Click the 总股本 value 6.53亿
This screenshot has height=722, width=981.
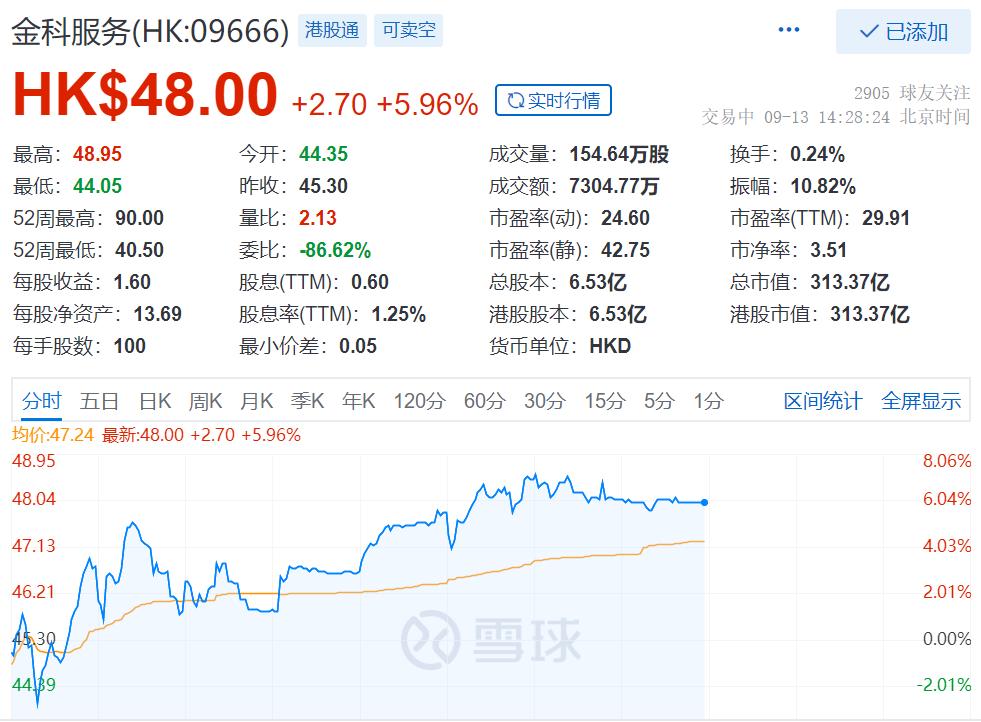[x=597, y=282]
